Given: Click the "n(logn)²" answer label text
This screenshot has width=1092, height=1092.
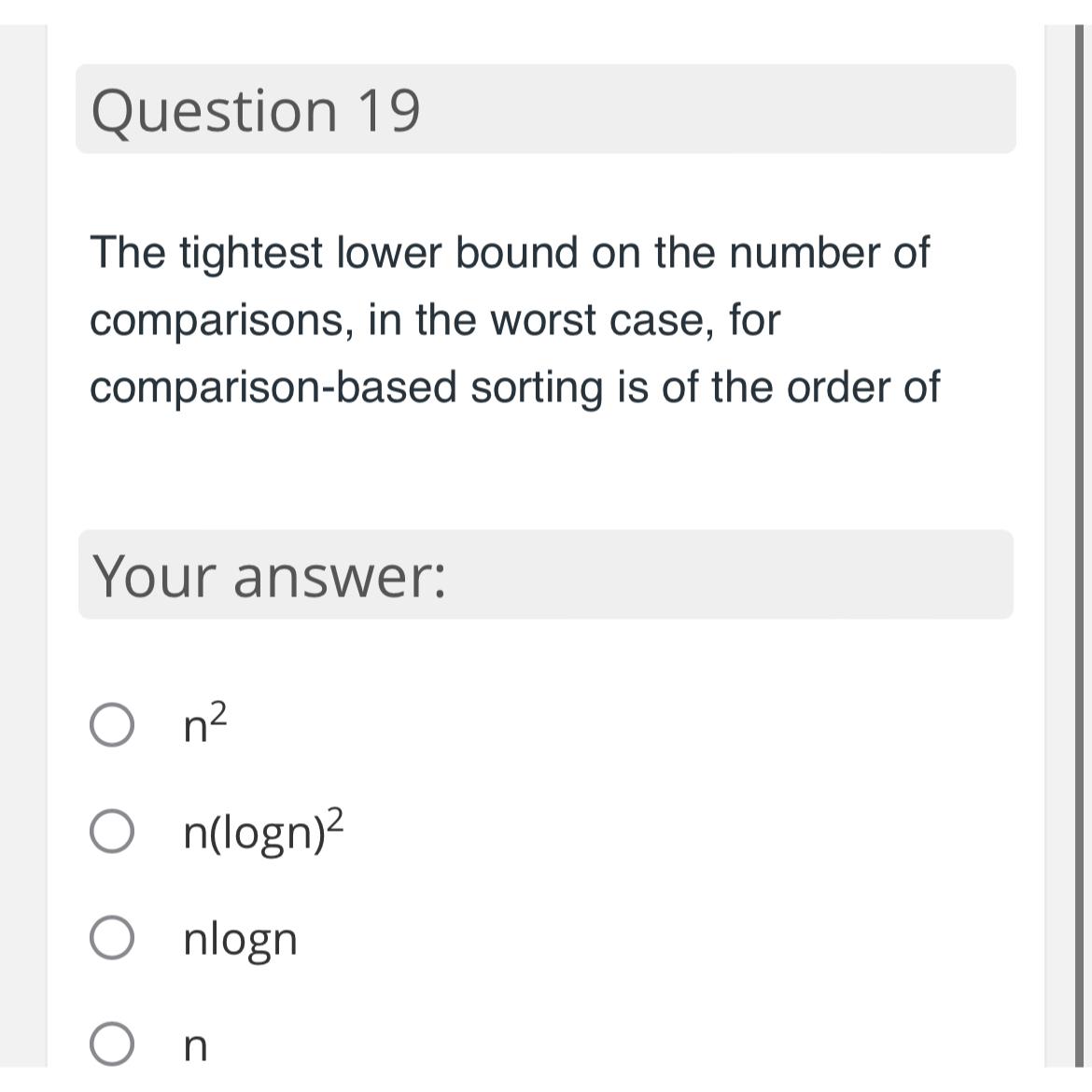Looking at the screenshot, I should [264, 831].
